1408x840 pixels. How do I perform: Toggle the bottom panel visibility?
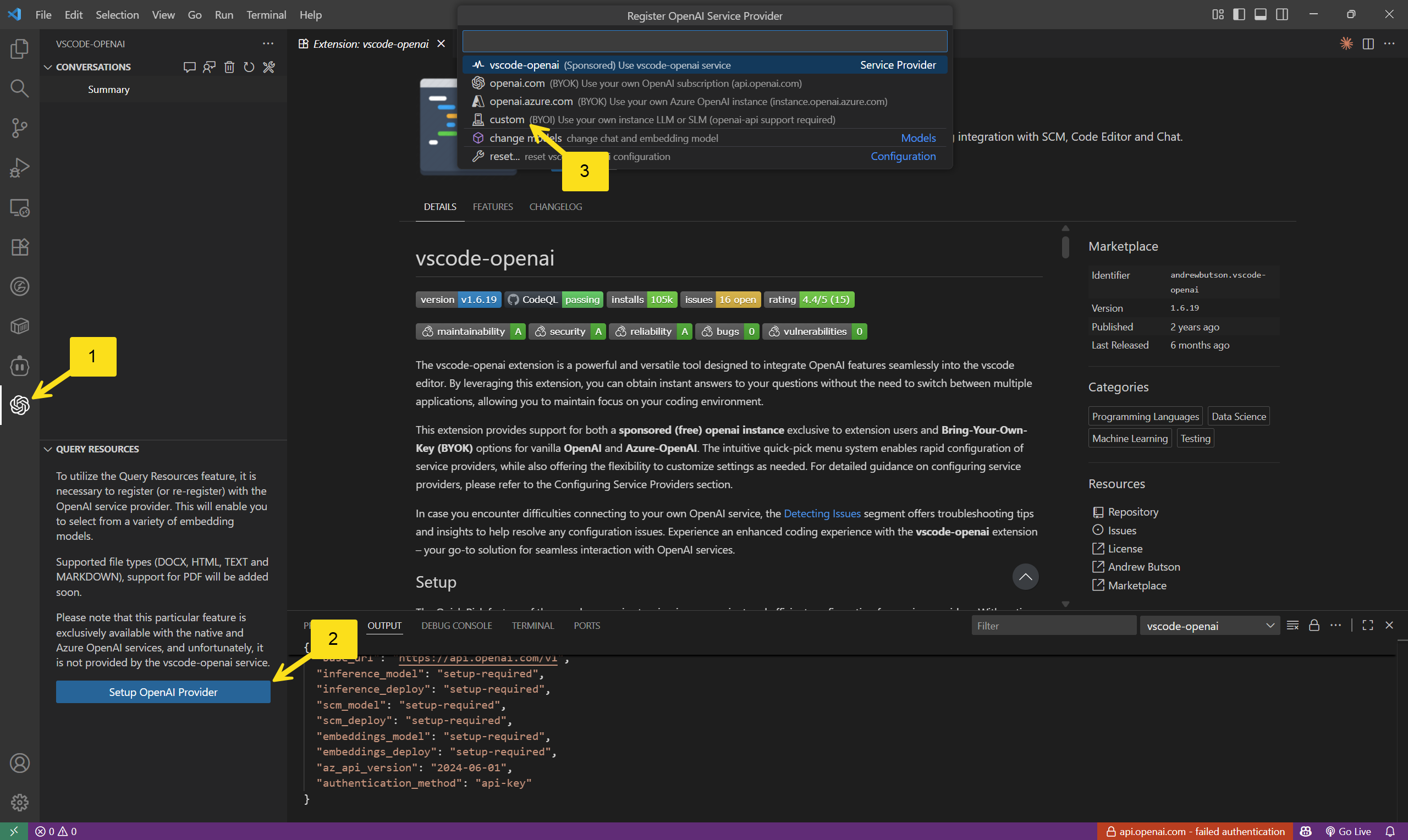[x=1260, y=15]
